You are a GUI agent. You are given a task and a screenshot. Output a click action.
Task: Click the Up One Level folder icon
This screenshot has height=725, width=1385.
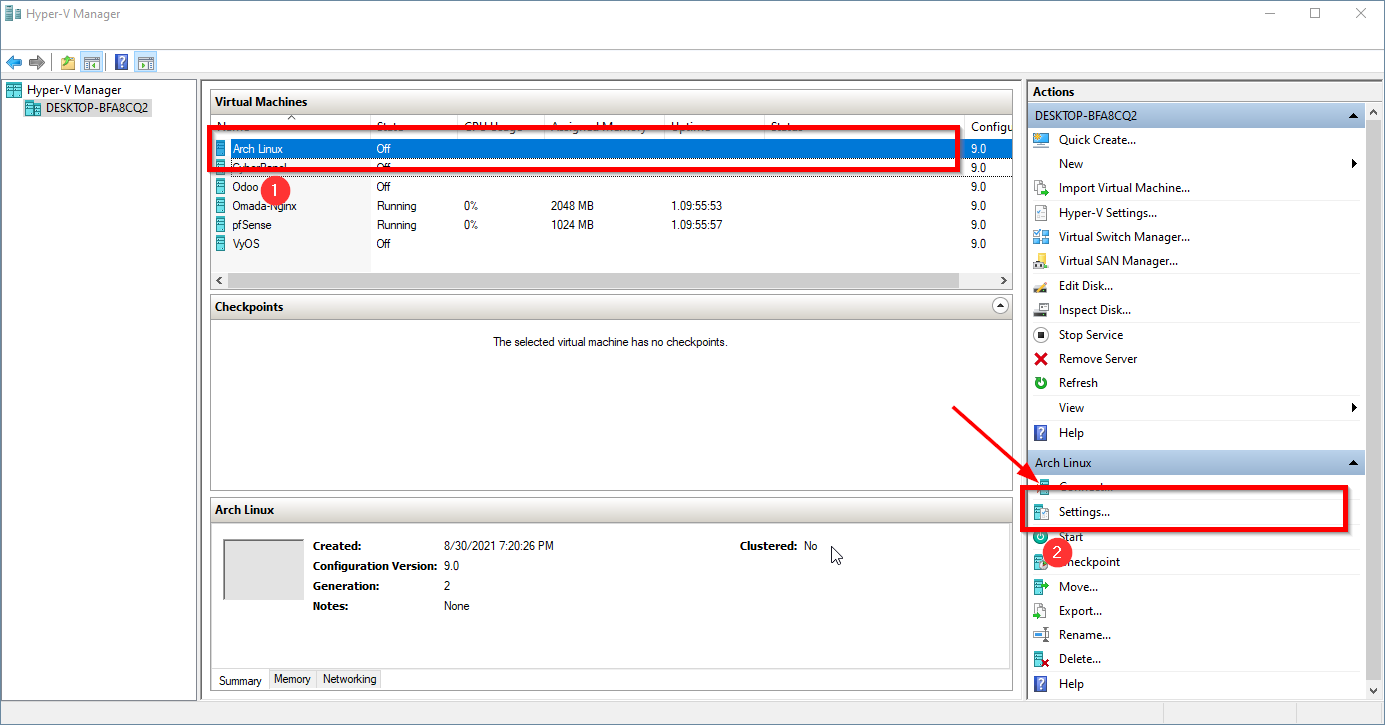coord(68,62)
